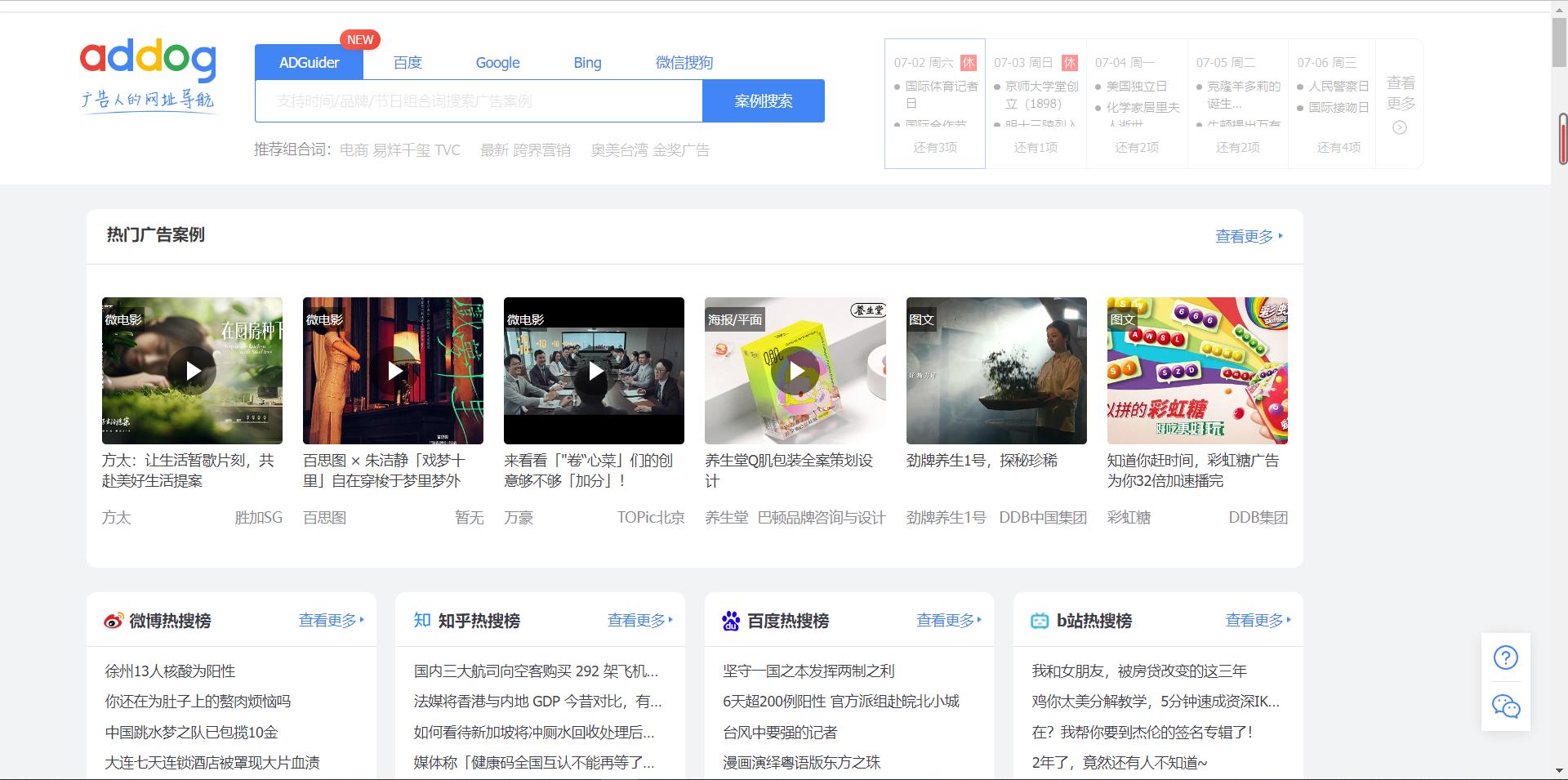Screen dimensions: 1568x780
Task: Switch to the 微信搜狗 search tab
Action: click(683, 62)
